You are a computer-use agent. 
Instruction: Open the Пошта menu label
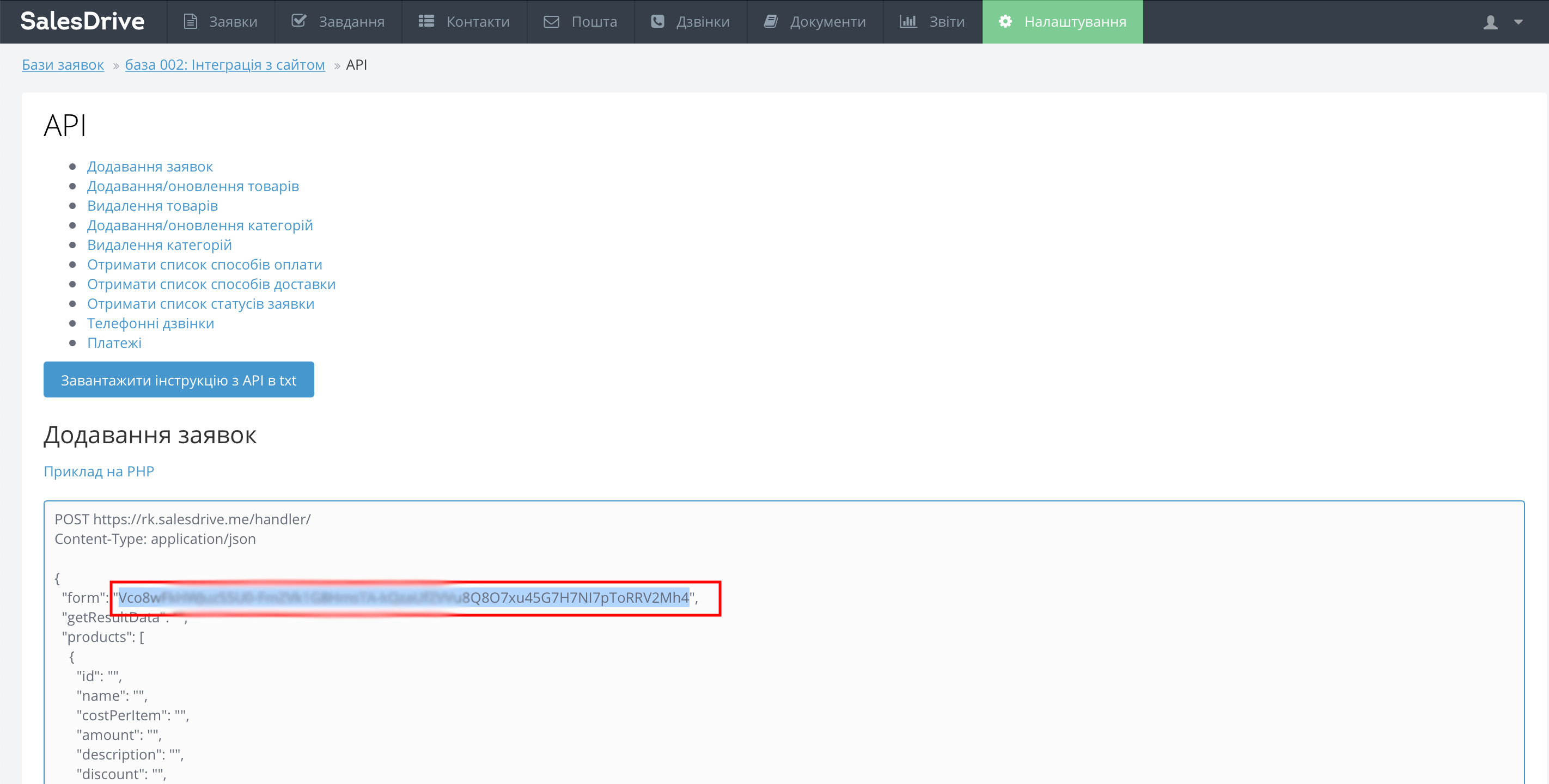(x=594, y=22)
